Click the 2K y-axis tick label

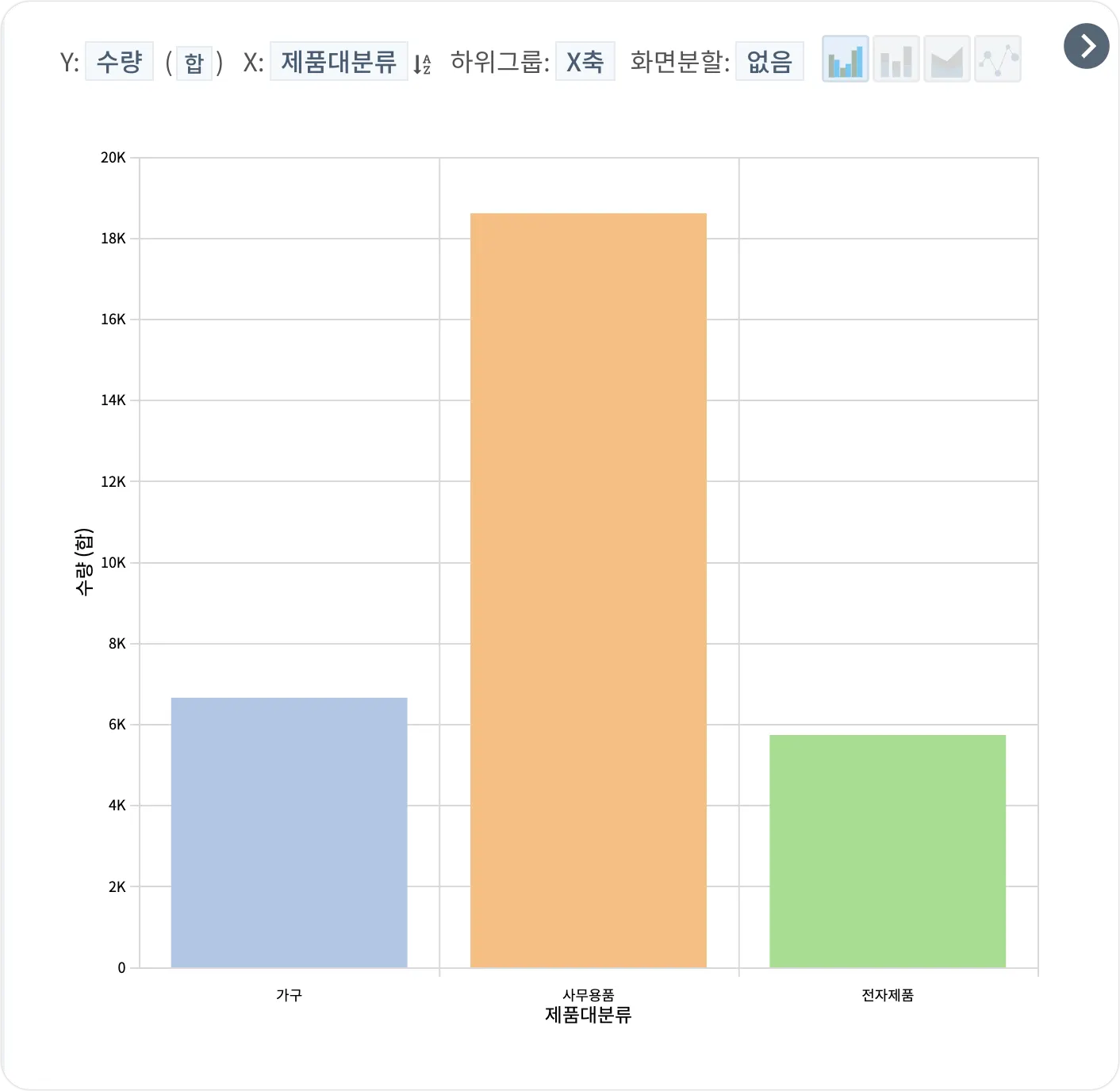click(x=117, y=887)
